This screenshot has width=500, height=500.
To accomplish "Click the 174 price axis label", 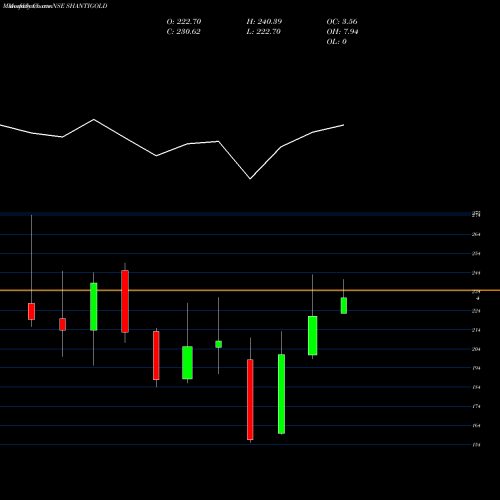I will coord(476,406).
